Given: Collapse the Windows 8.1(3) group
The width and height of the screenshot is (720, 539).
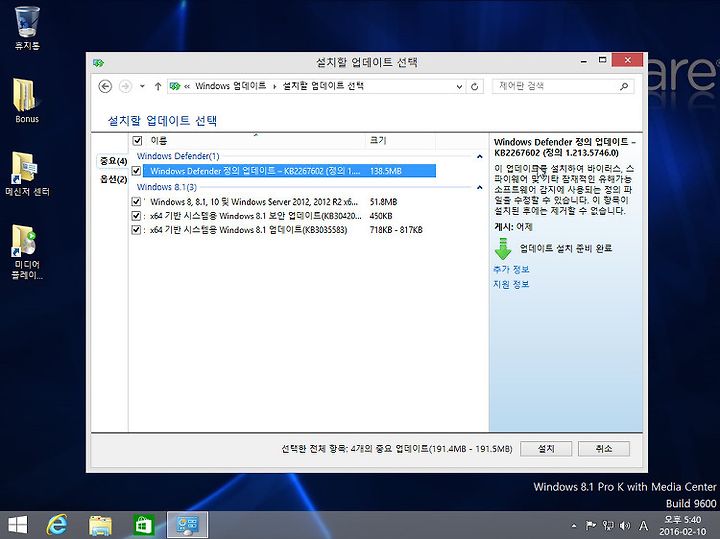Looking at the screenshot, I should pyautogui.click(x=479, y=187).
